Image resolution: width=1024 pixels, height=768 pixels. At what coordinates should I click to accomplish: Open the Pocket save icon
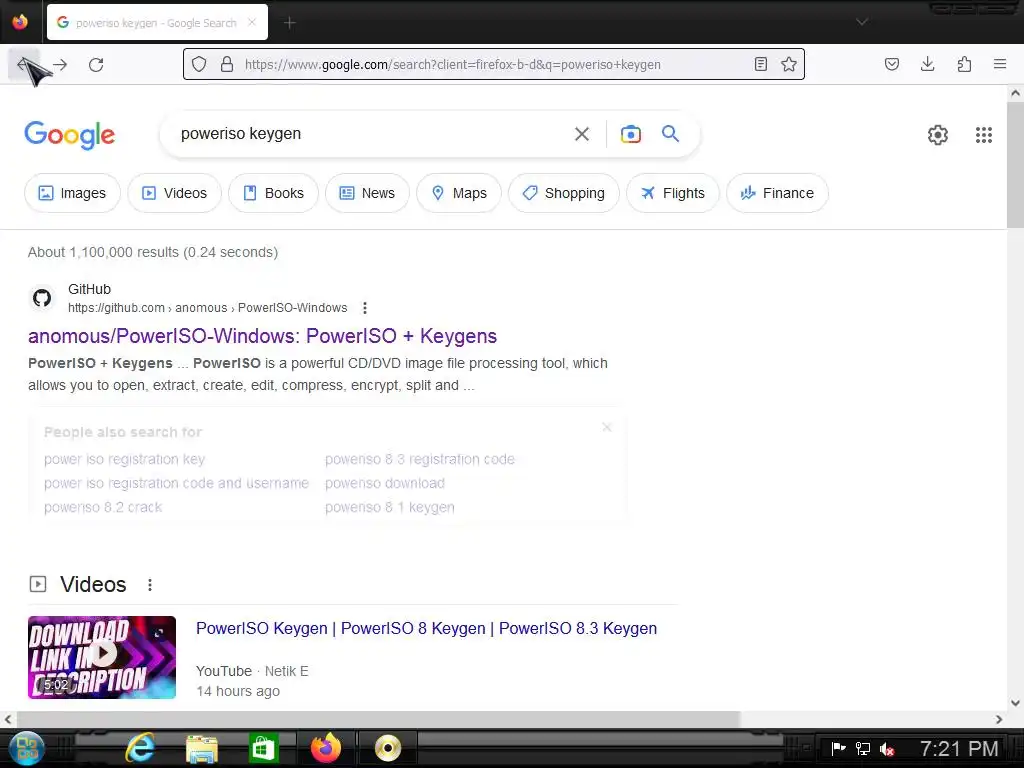pyautogui.click(x=892, y=64)
